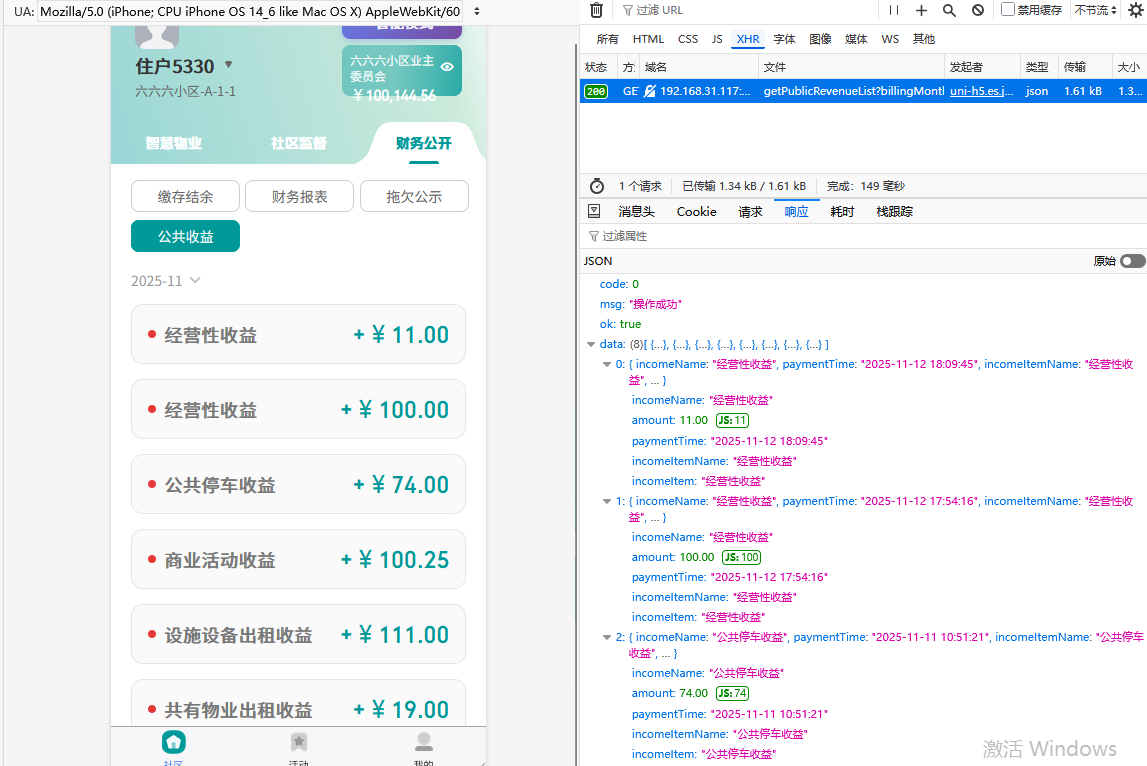The width and height of the screenshot is (1147, 766).
Task: Toggle balance visibility eye icon
Action: click(447, 67)
